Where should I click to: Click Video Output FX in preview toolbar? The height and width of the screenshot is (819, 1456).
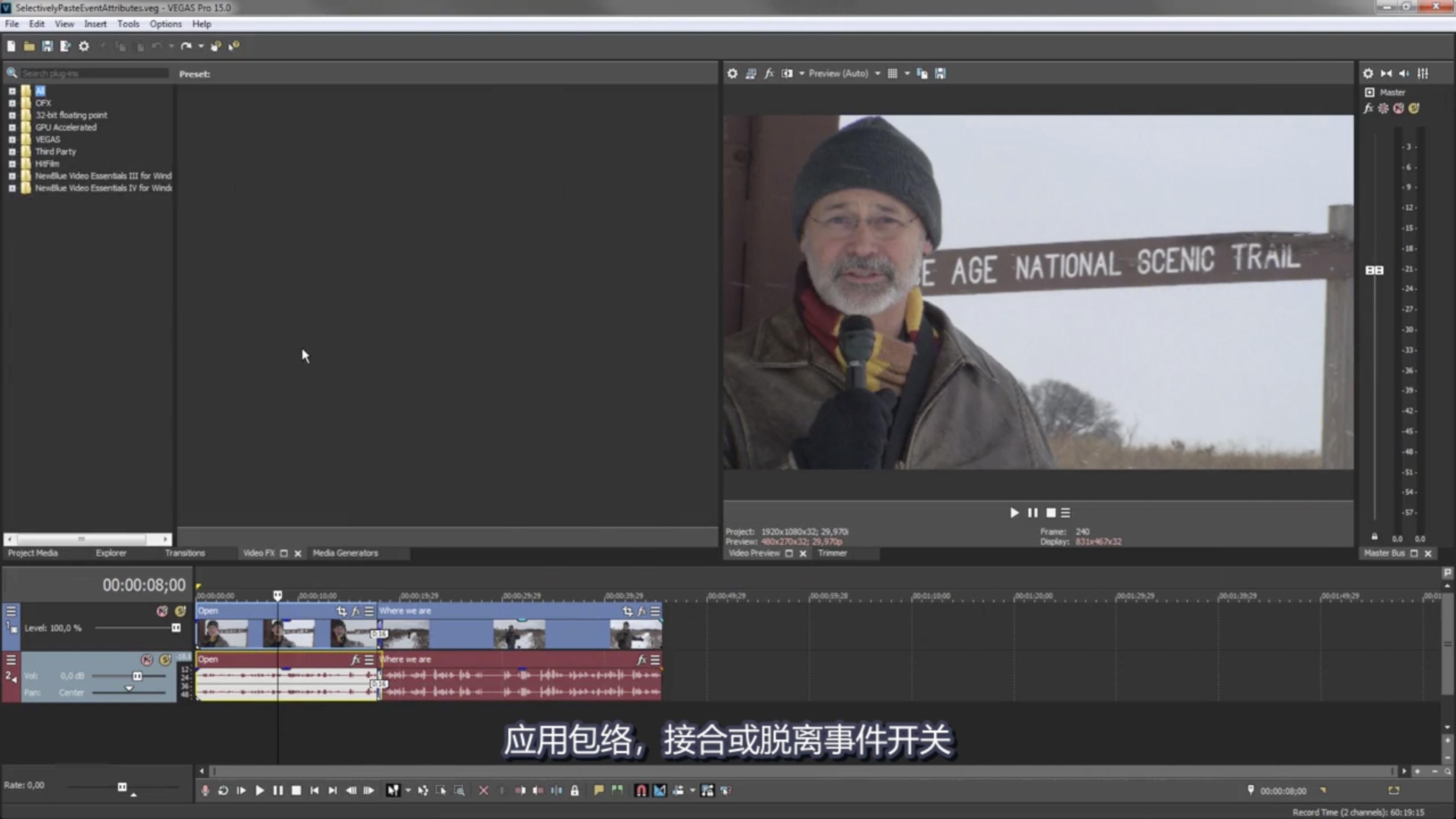(x=769, y=74)
